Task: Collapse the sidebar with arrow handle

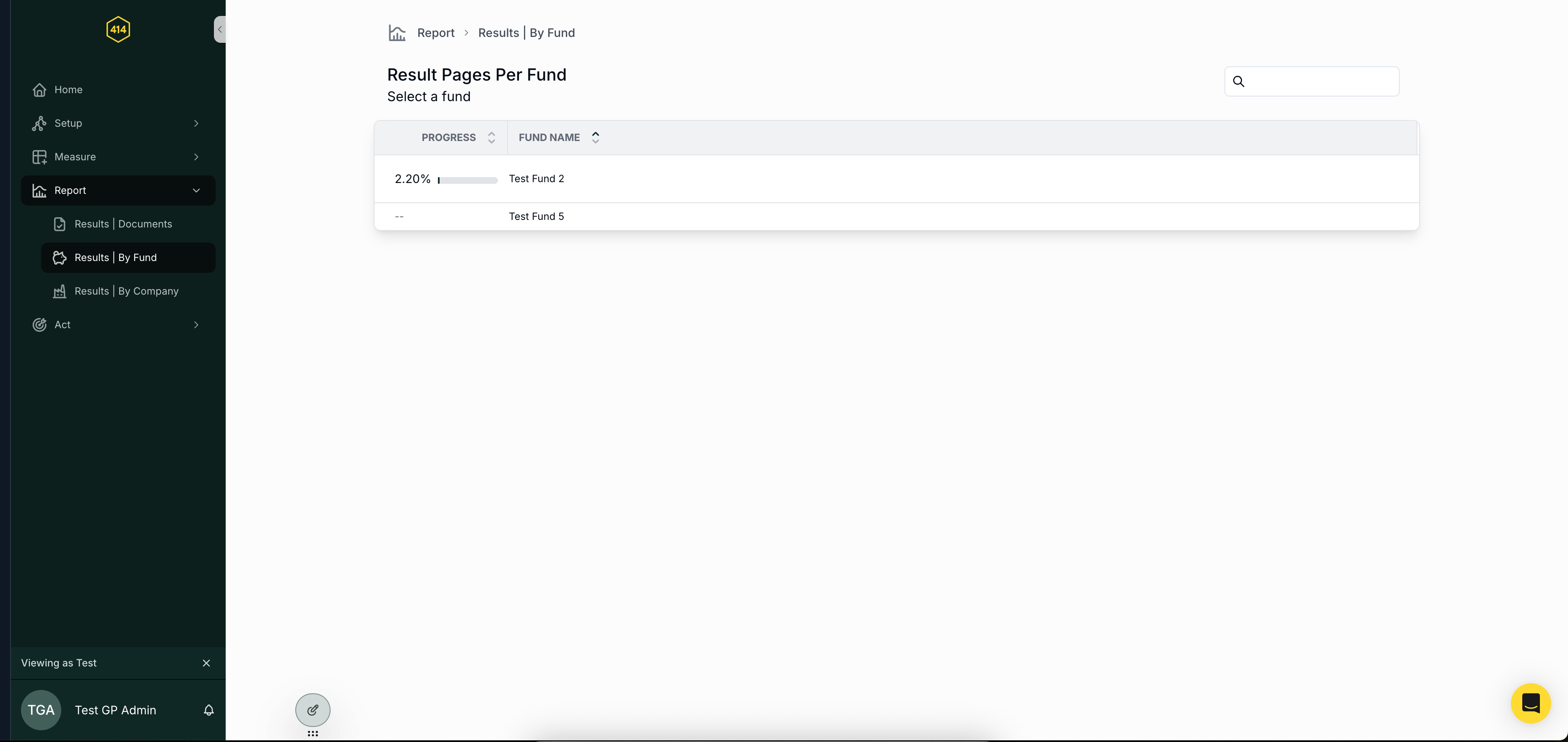Action: [x=220, y=29]
